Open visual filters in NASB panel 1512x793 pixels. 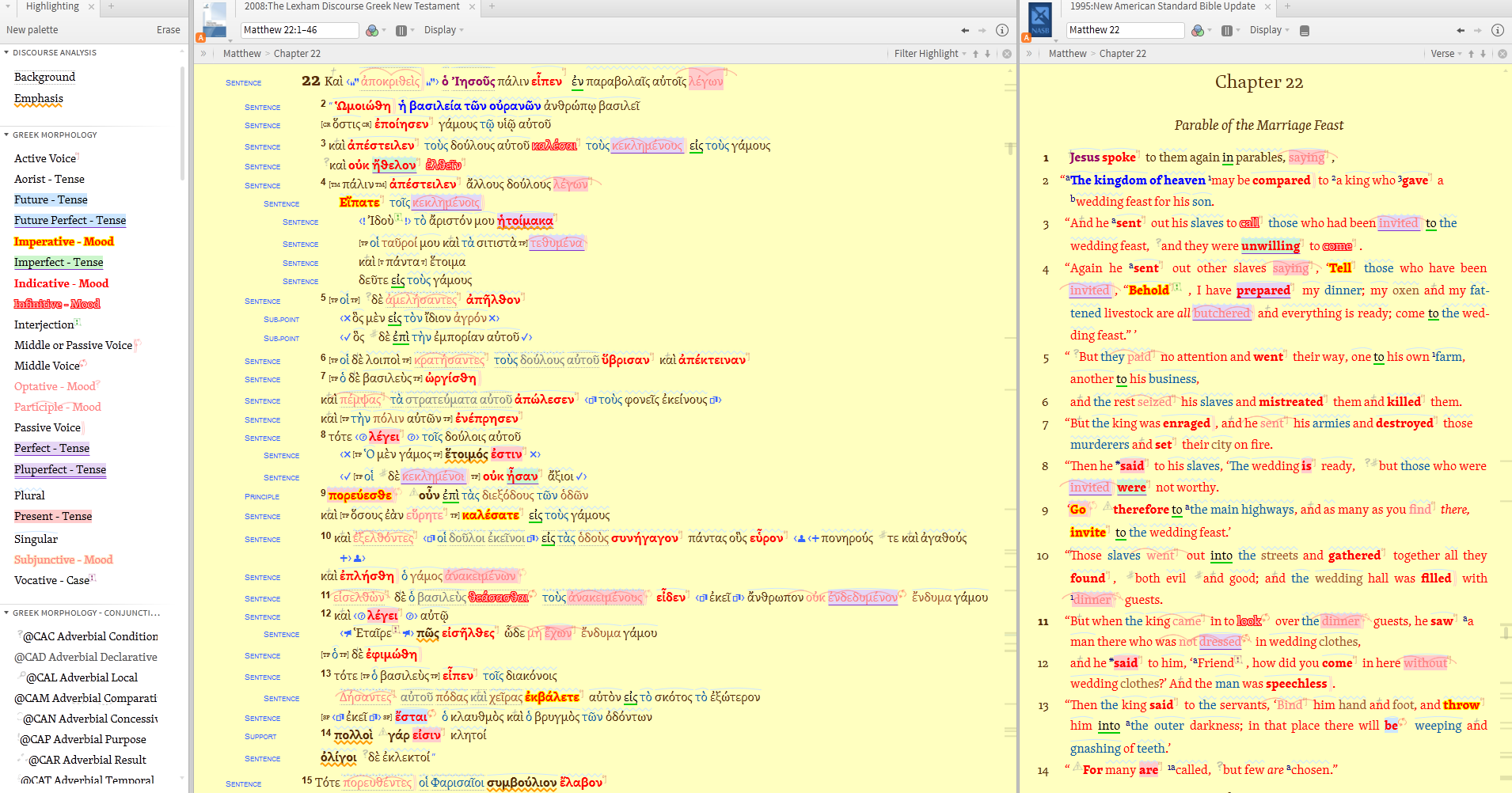click(x=1198, y=30)
